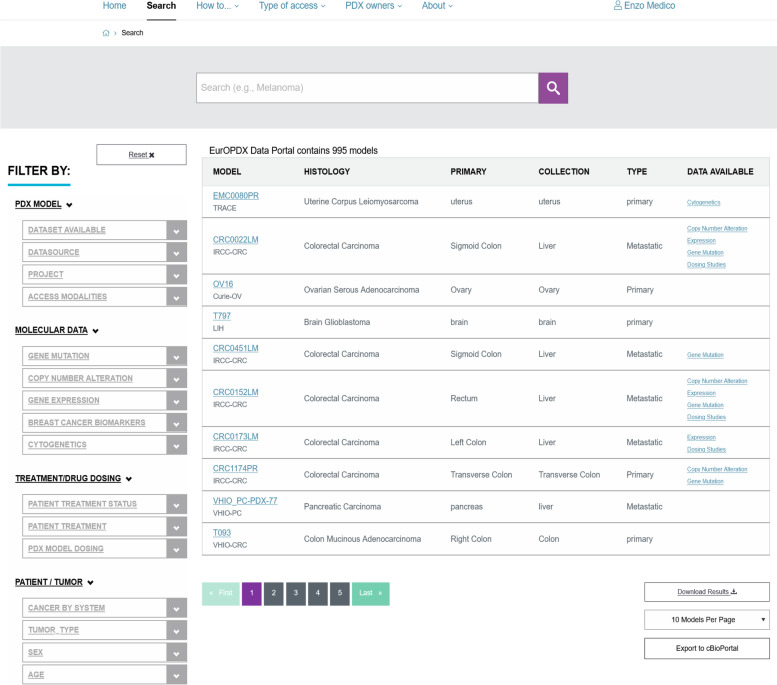Expand the CANCER BY SYSTEM dropdown
The height and width of the screenshot is (685, 777).
[x=105, y=608]
